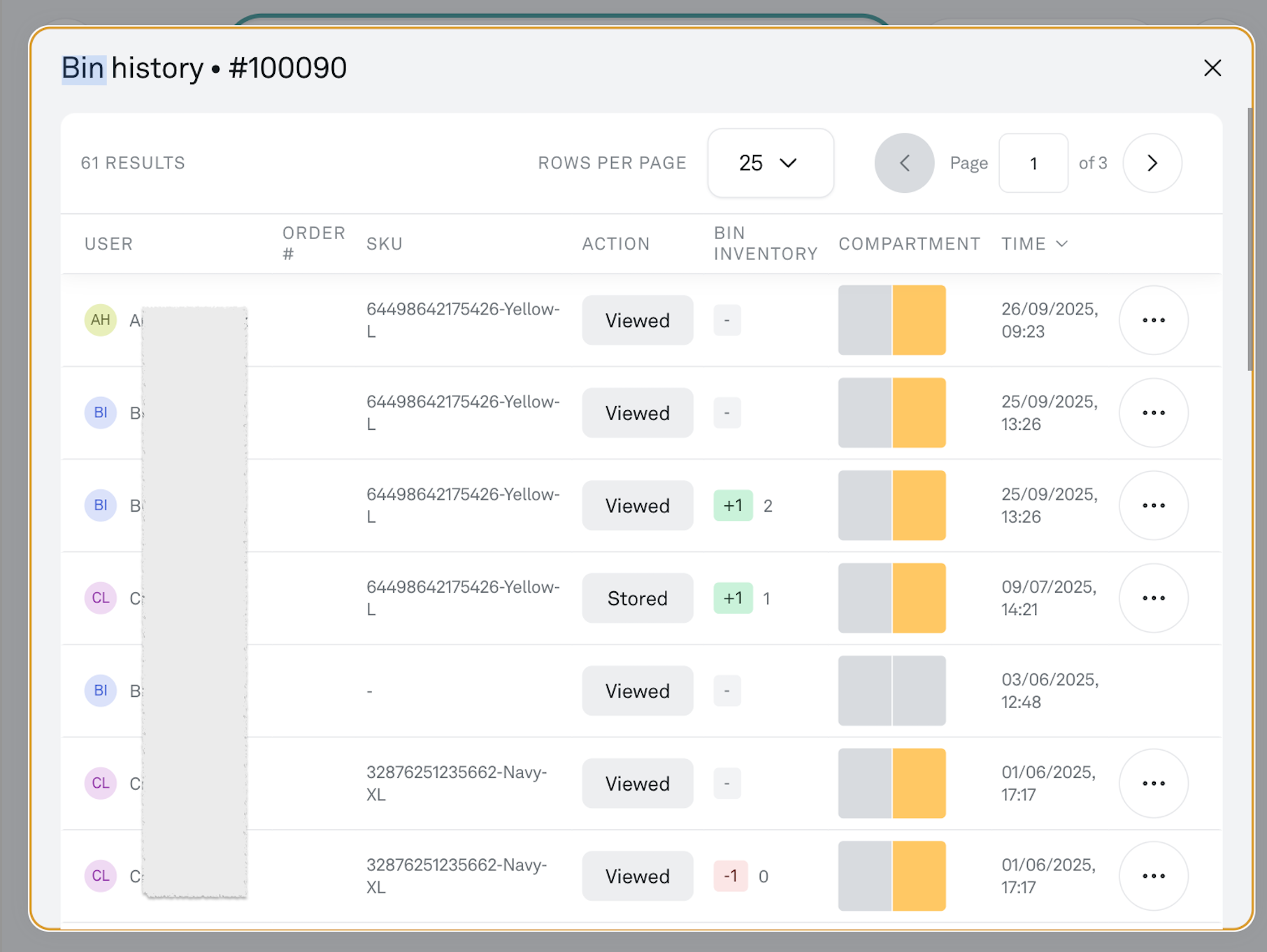
Task: Click the SKU column header
Action: 385,244
